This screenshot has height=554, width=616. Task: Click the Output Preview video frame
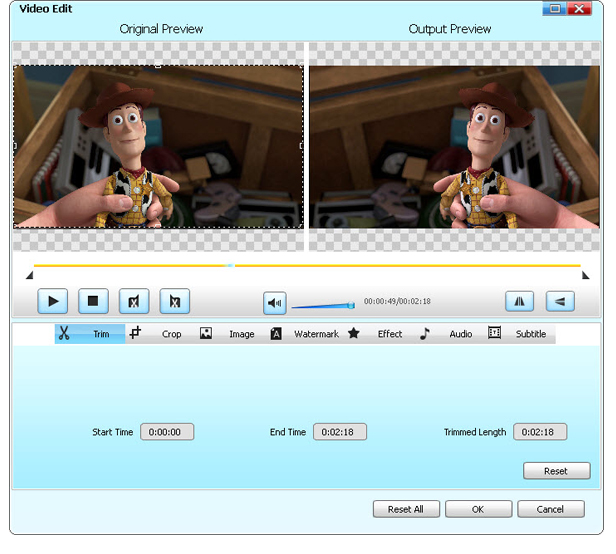tap(455, 147)
